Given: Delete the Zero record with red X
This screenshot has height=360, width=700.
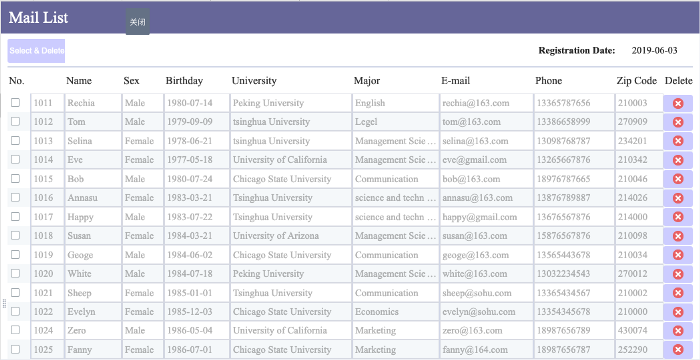Looking at the screenshot, I should pyautogui.click(x=678, y=331).
